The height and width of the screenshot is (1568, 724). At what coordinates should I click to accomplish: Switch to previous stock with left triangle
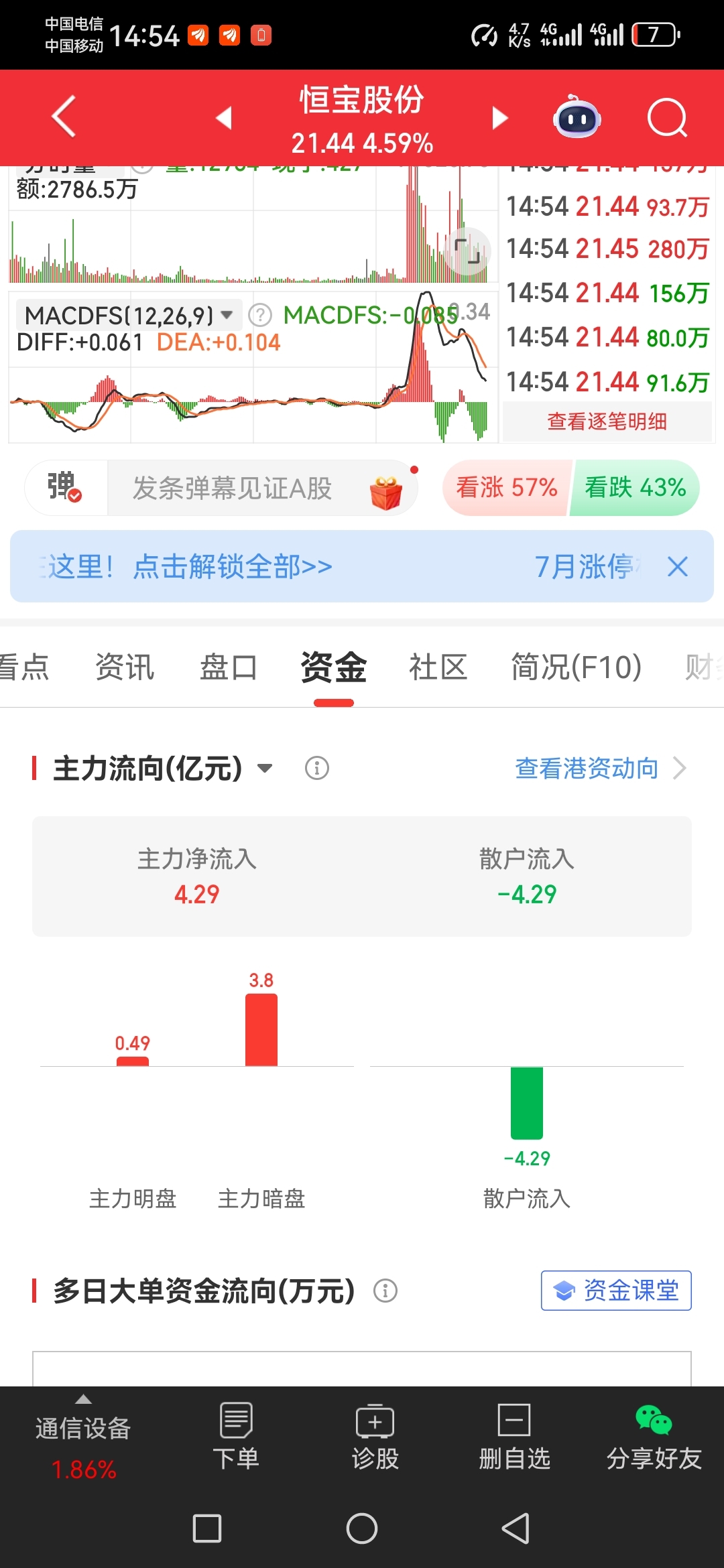click(224, 118)
